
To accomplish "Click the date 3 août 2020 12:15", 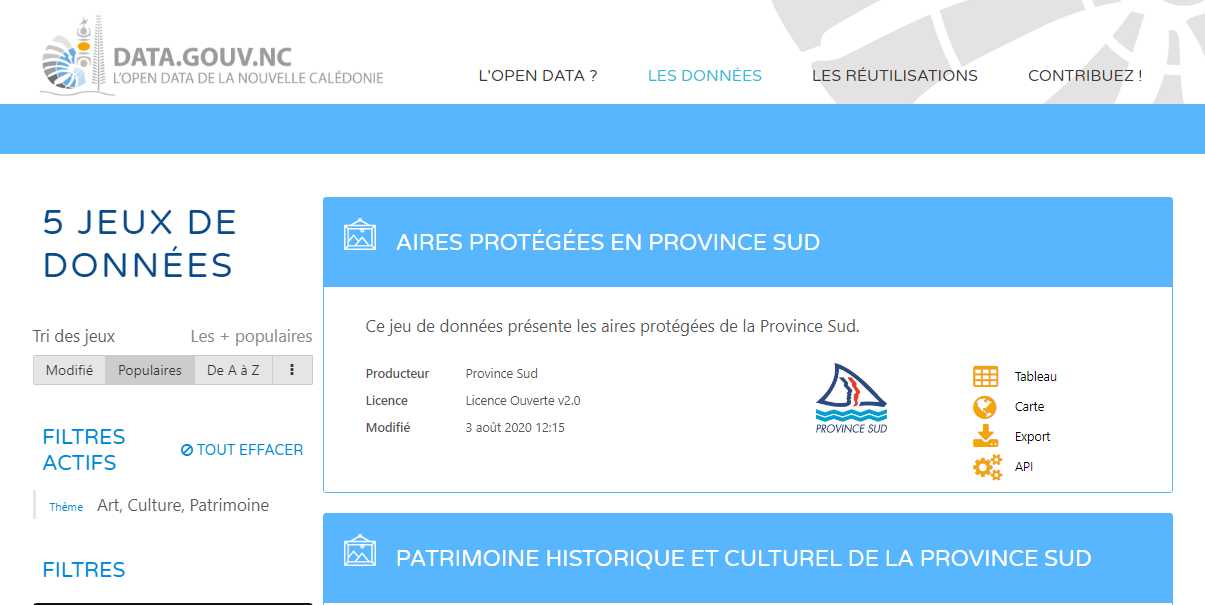I will 515,428.
